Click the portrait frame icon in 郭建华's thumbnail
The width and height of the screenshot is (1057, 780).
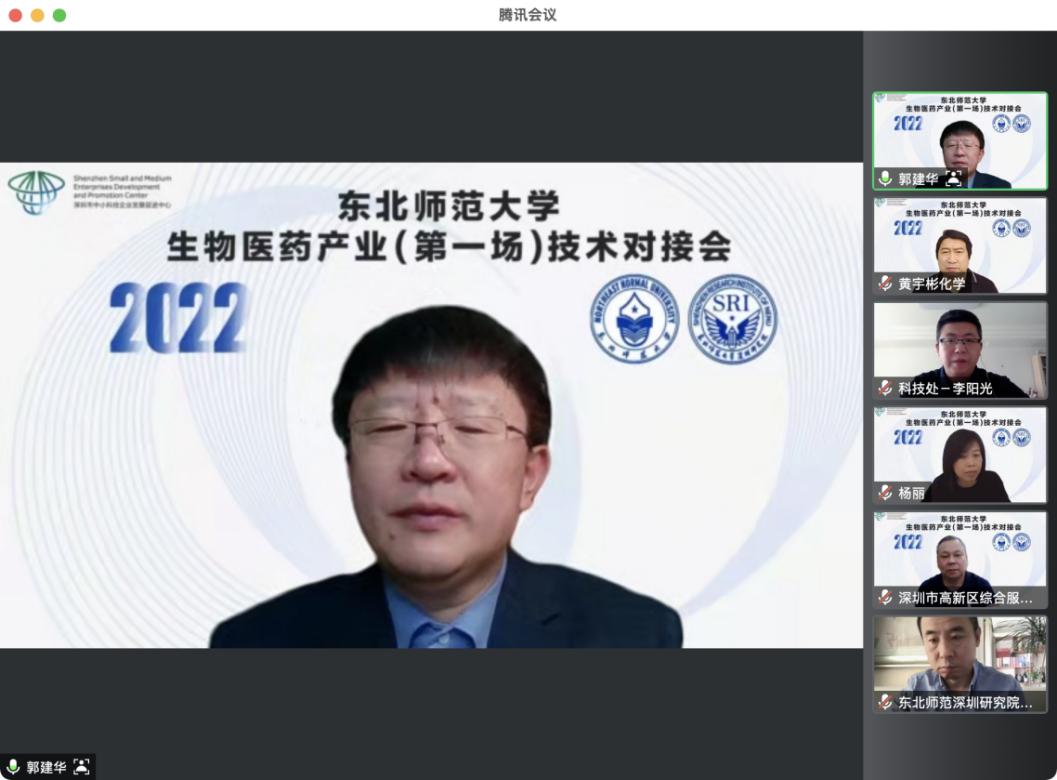click(953, 179)
